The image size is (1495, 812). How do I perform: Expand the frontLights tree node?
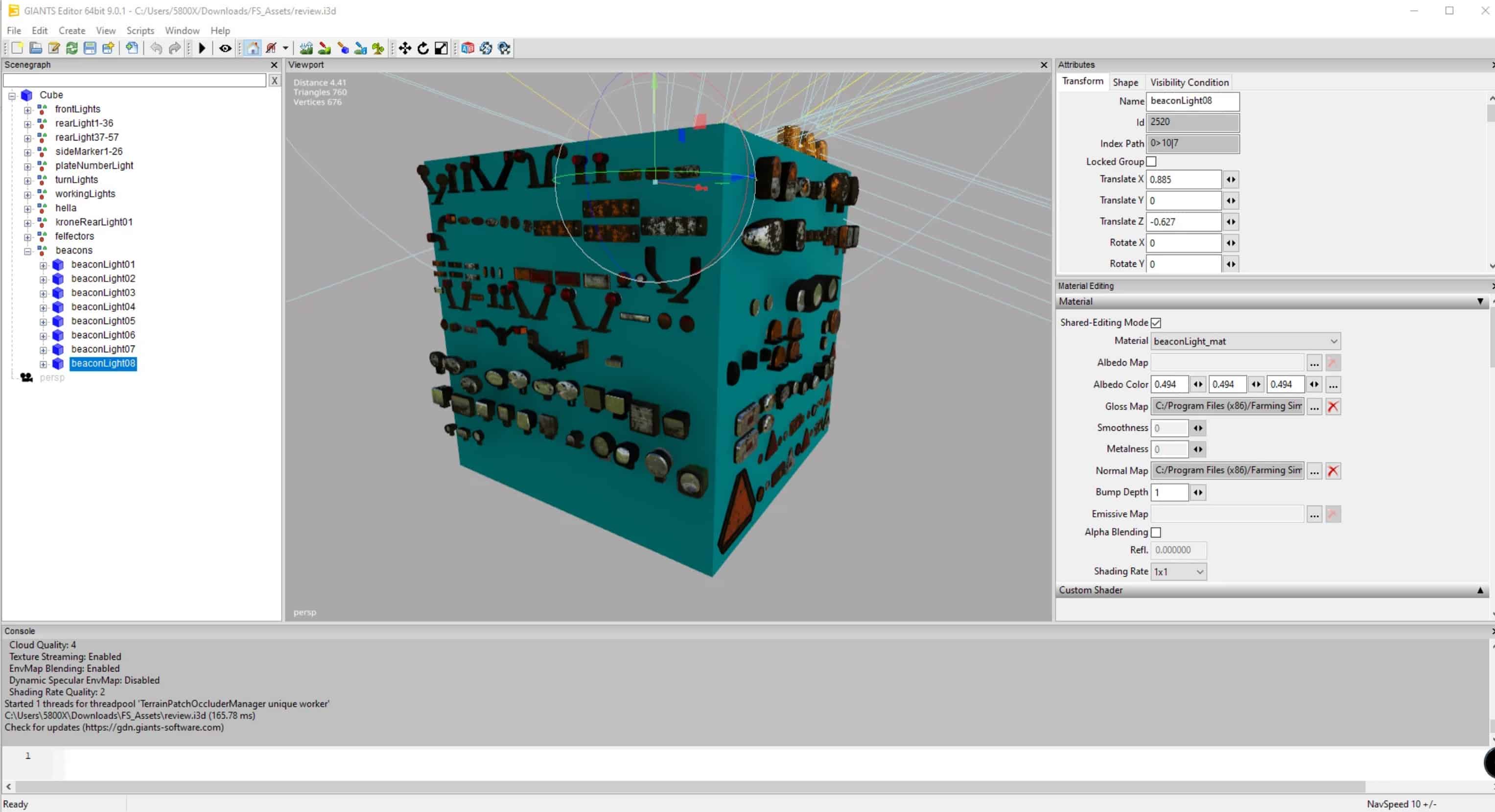click(27, 109)
